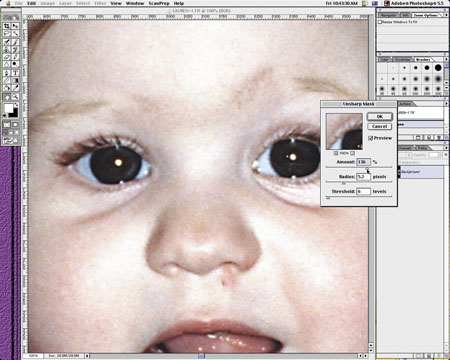This screenshot has height=360, width=450.
Task: Enable Resize Windows To Fit checkbox
Action: tap(380, 22)
